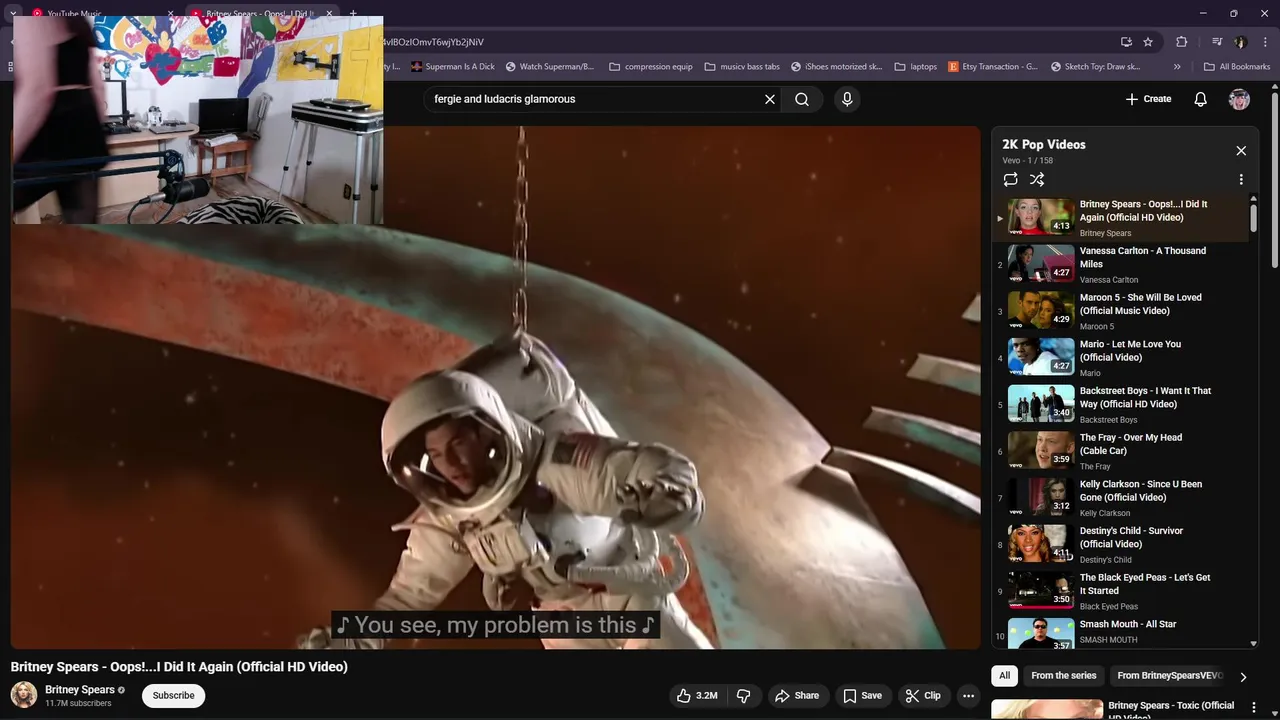Toggle loop playlist
1280x720 pixels.
point(1011,180)
